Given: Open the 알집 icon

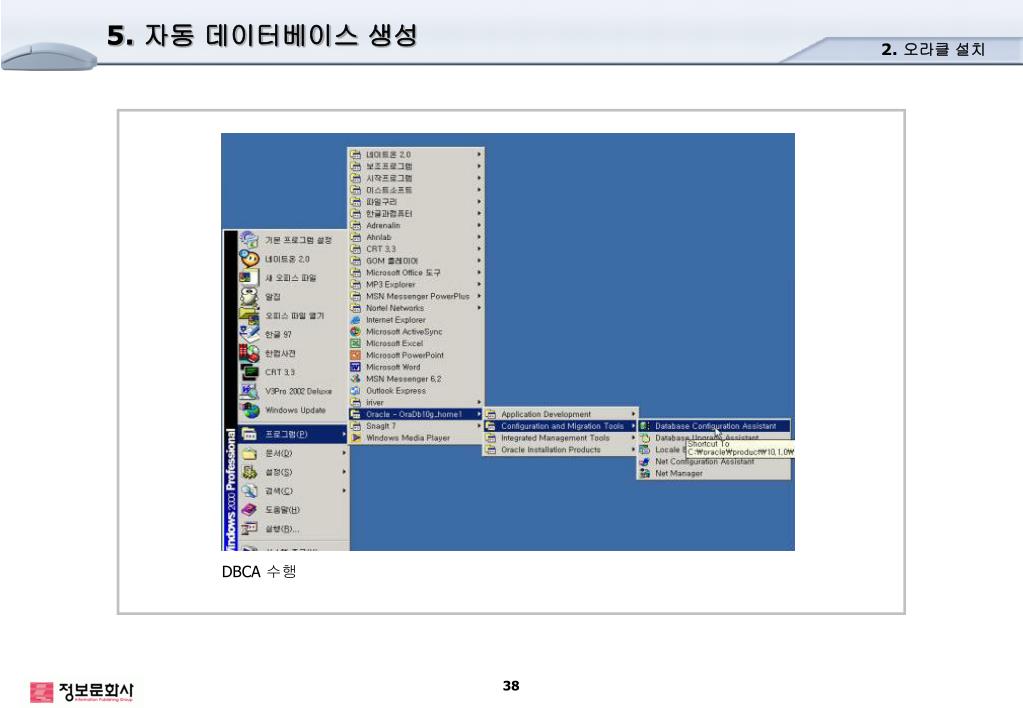Looking at the screenshot, I should pyautogui.click(x=249, y=296).
